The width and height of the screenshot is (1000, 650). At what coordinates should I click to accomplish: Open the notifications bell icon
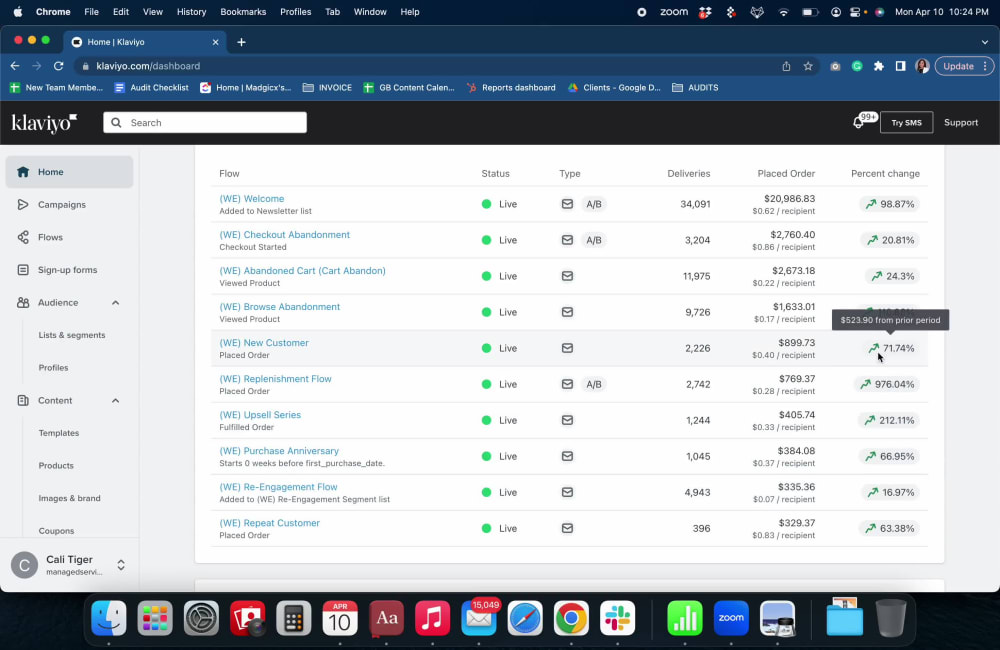click(858, 122)
